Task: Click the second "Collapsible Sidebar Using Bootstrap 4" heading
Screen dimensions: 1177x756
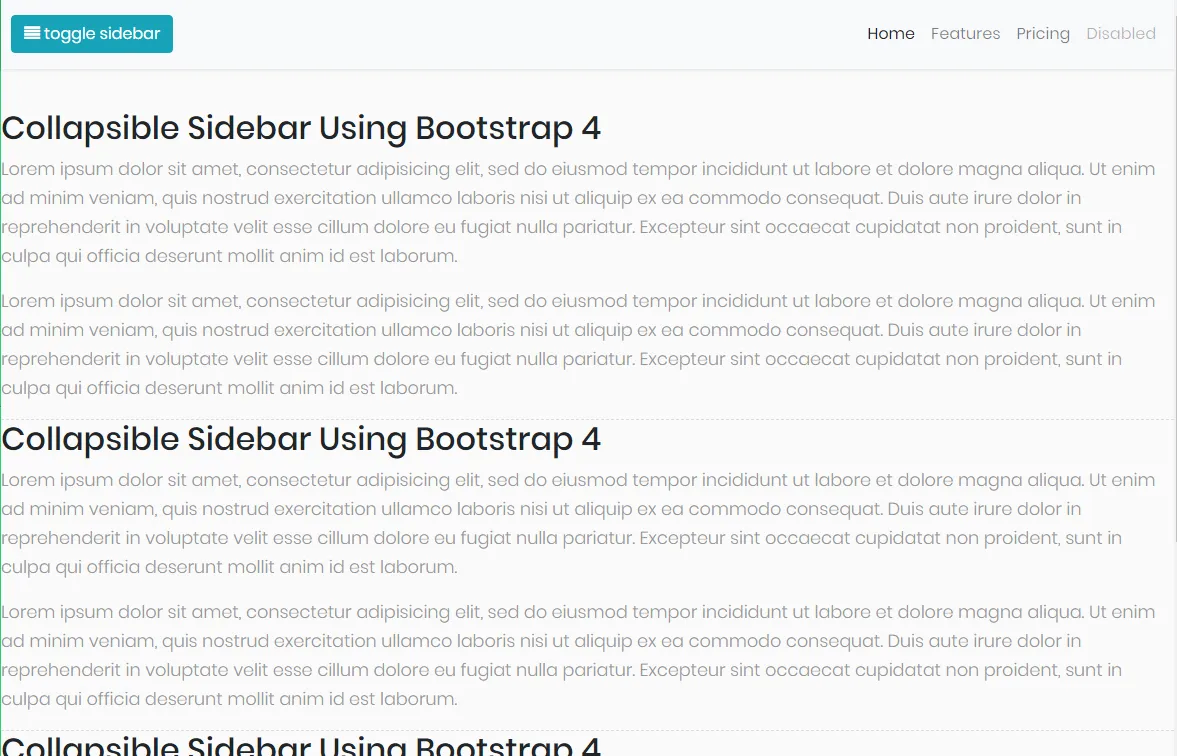Action: pos(301,440)
